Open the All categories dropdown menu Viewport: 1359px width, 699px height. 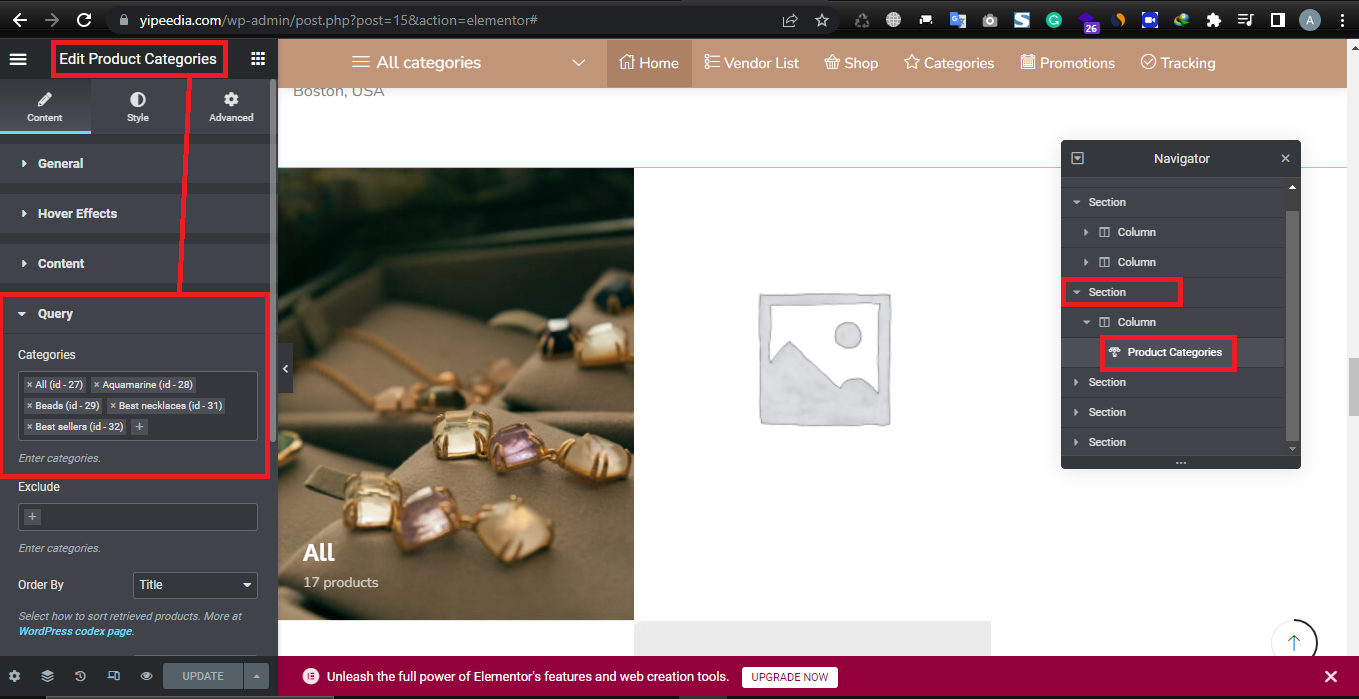468,63
